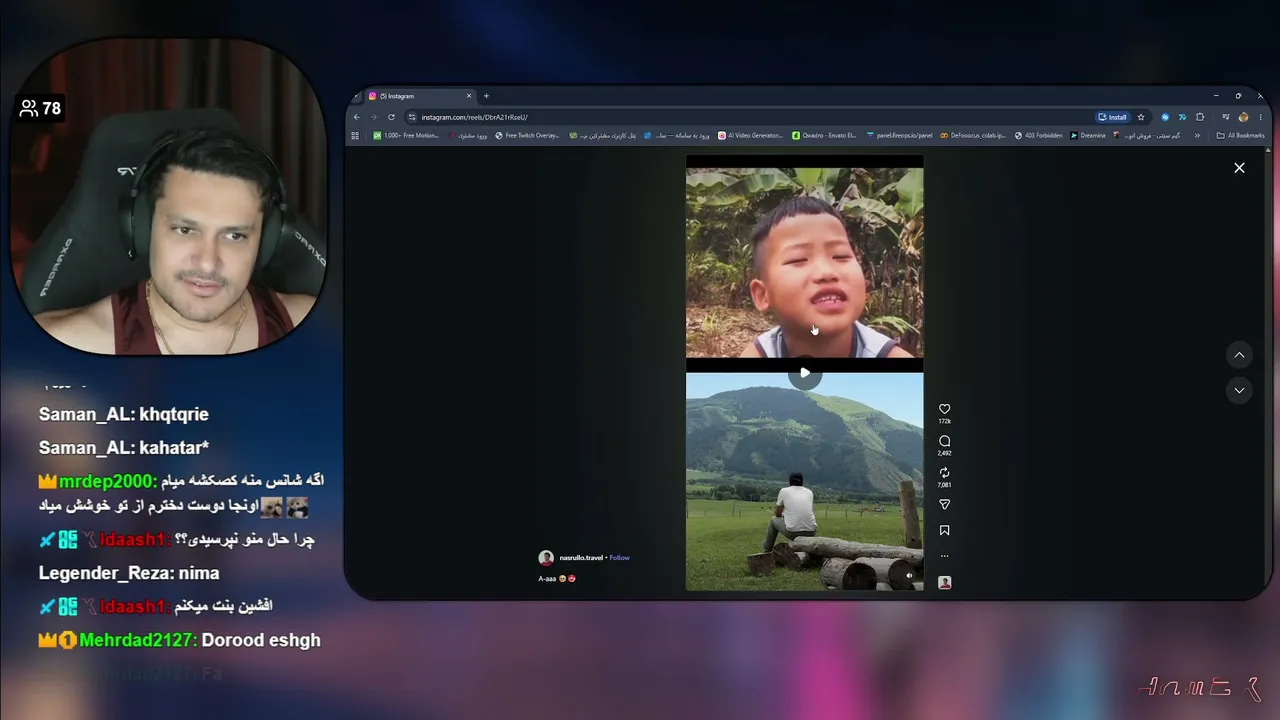Screen dimensions: 1280x720
Task: Open the "AI Video Generator" bookmark
Action: 751,135
